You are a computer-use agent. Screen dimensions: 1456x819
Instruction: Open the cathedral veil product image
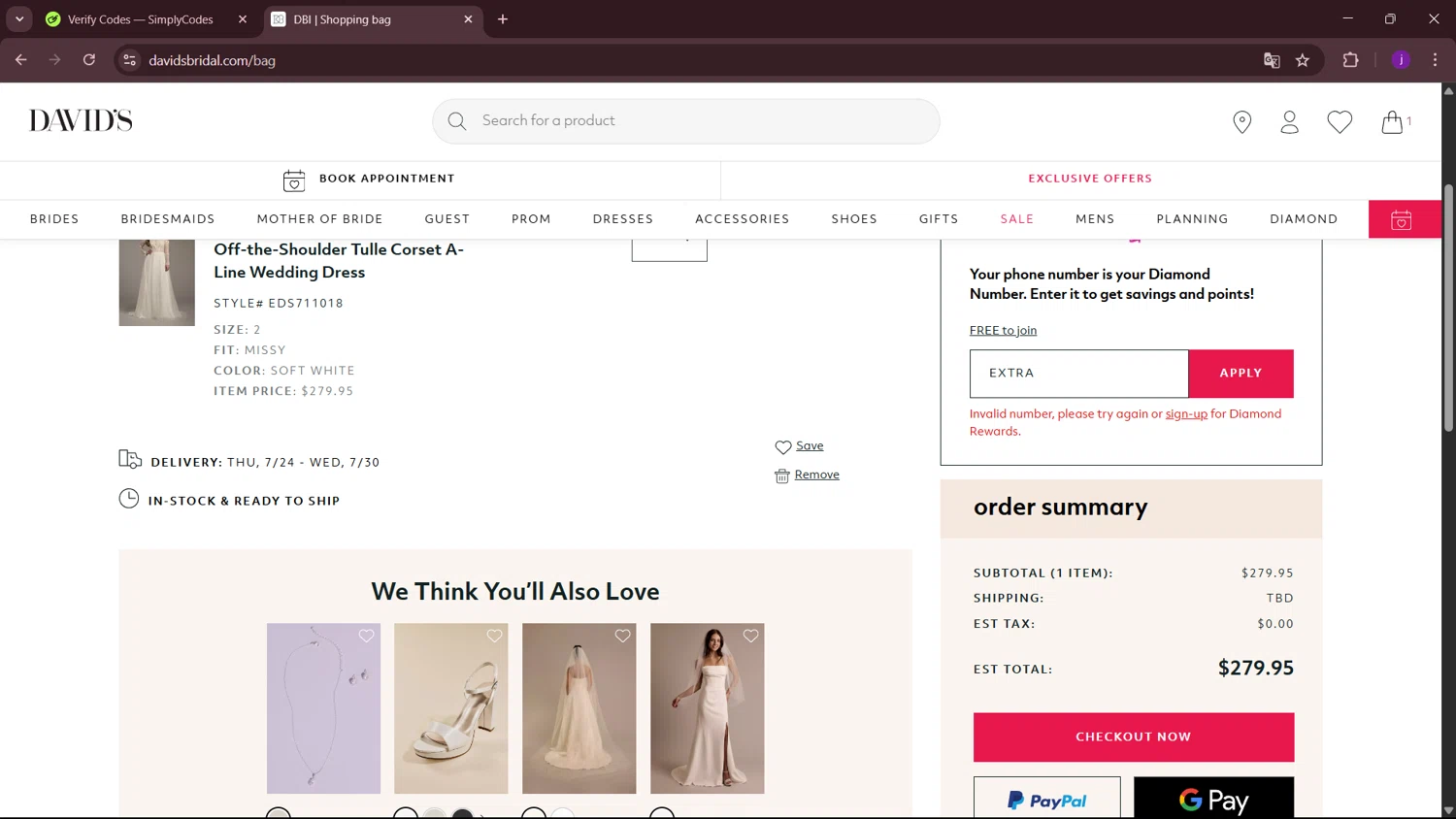point(579,708)
